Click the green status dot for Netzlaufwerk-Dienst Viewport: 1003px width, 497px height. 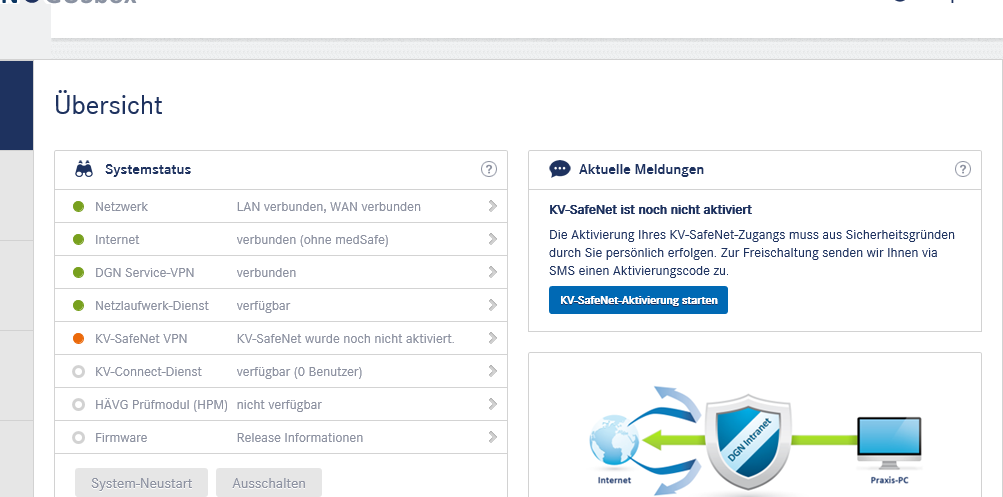[x=79, y=306]
